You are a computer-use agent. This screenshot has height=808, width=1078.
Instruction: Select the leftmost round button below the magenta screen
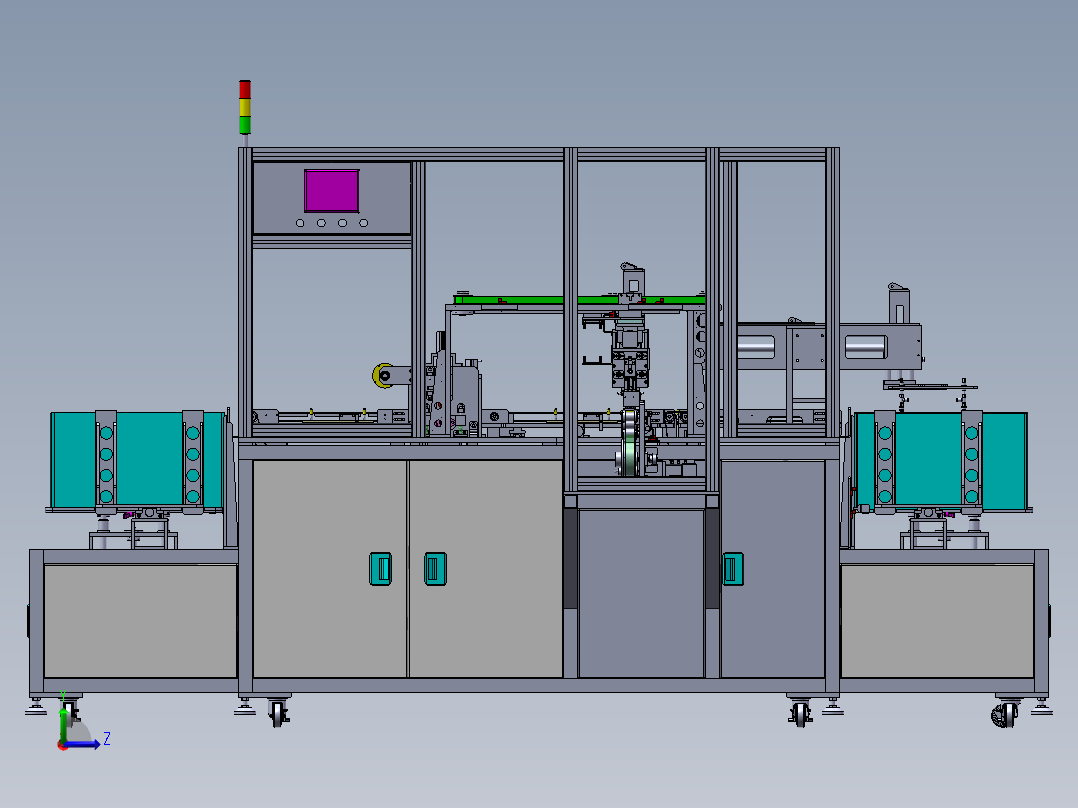point(300,223)
